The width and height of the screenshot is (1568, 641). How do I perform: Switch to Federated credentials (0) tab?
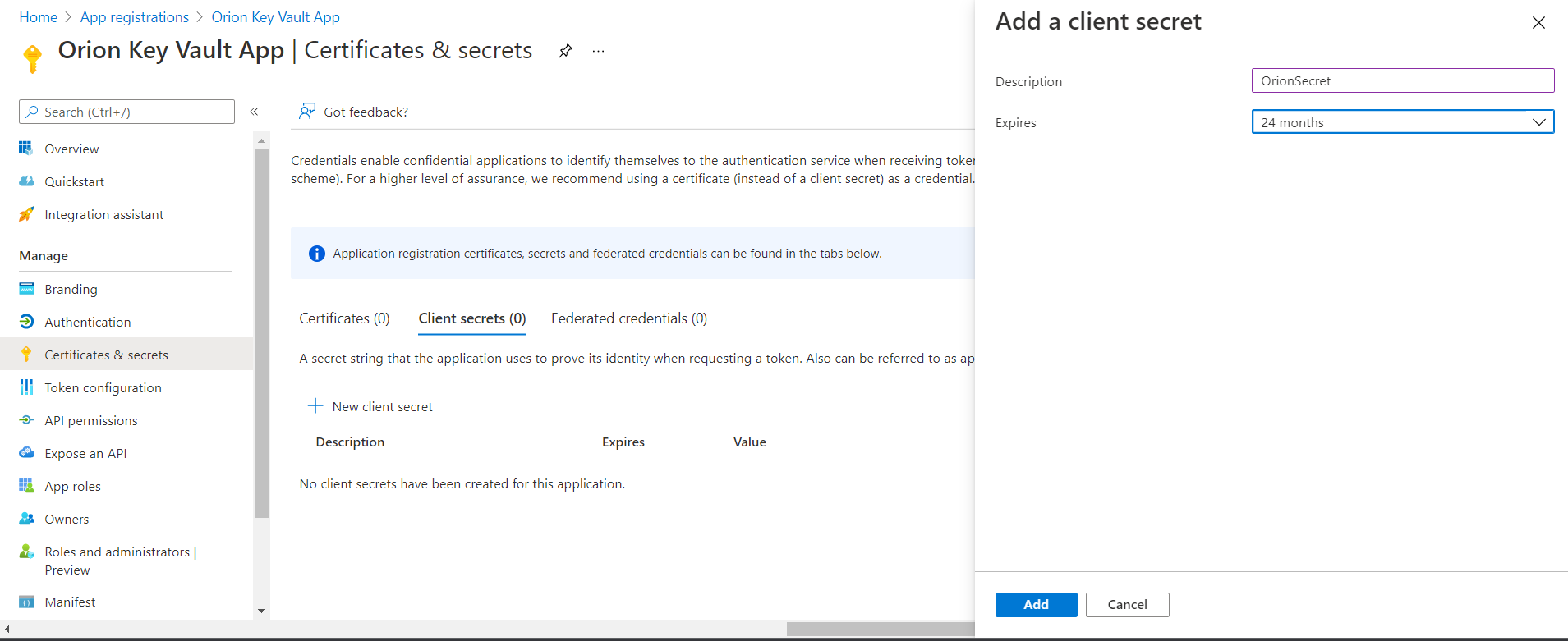coord(628,318)
